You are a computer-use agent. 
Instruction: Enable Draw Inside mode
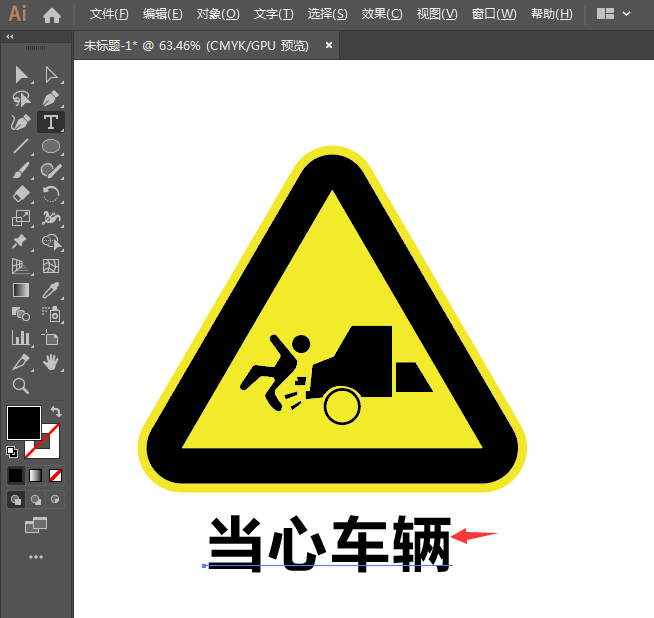(x=55, y=500)
